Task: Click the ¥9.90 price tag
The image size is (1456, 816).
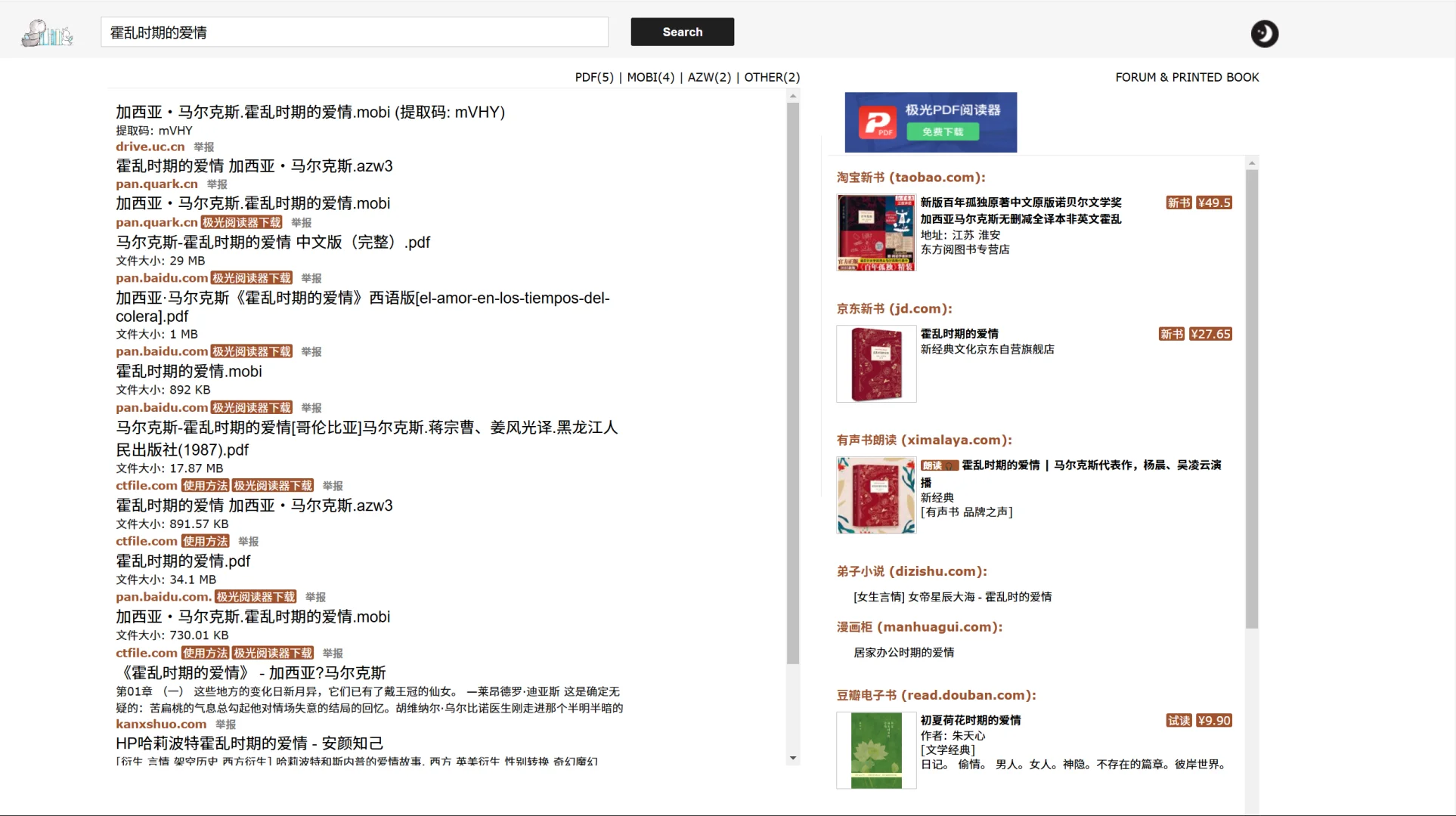Action: (x=1214, y=721)
